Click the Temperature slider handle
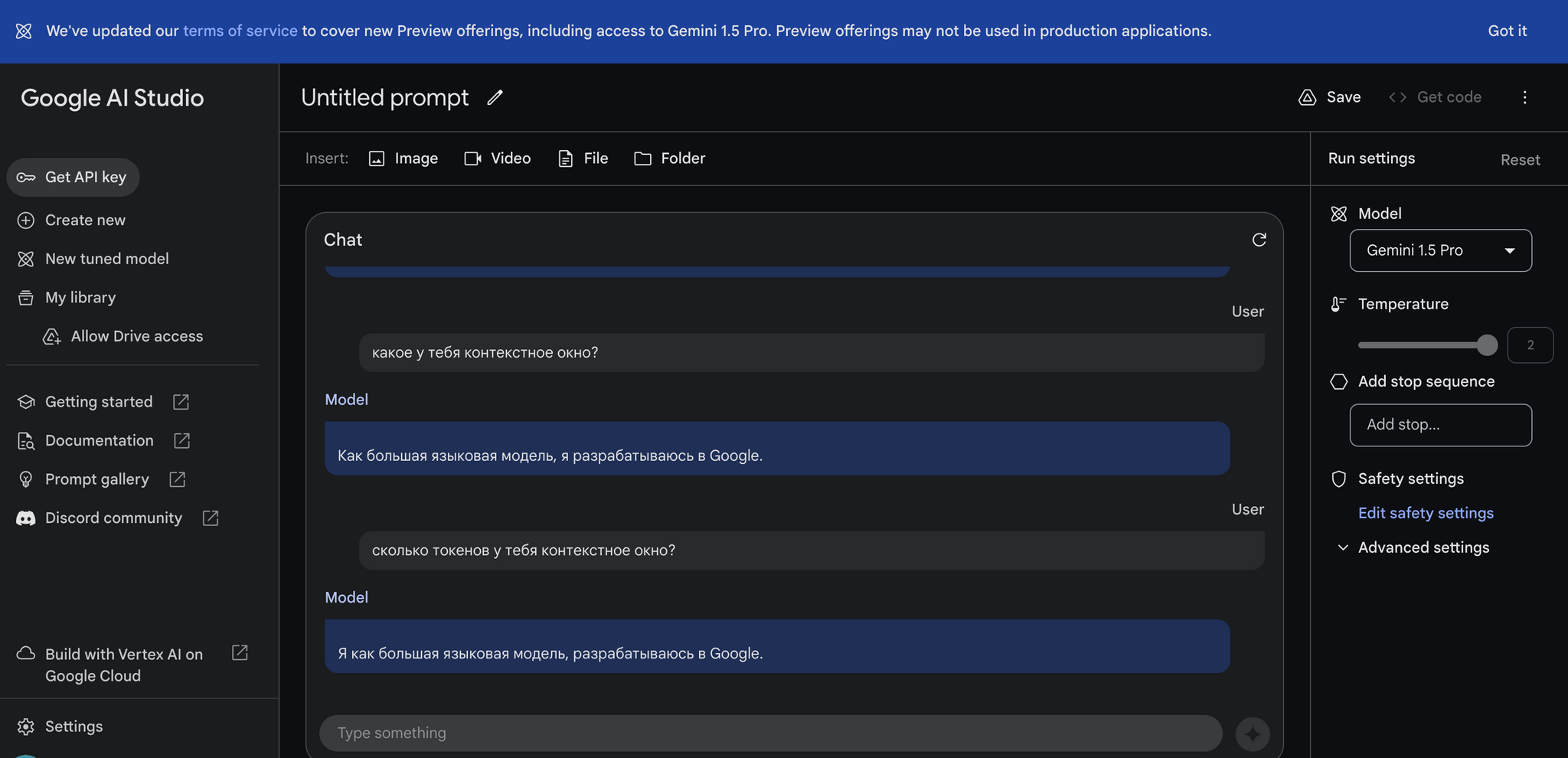This screenshot has width=1568, height=758. [x=1487, y=345]
